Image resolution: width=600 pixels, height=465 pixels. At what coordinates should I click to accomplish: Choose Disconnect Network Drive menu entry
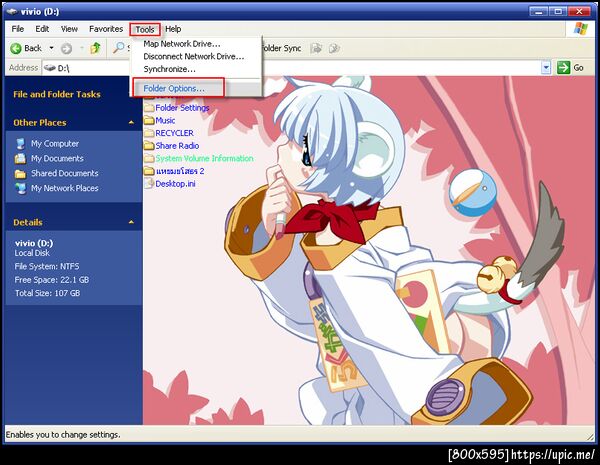pyautogui.click(x=196, y=56)
